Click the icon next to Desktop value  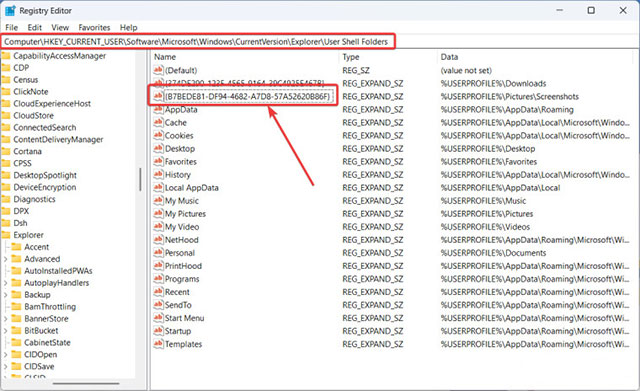158,149
